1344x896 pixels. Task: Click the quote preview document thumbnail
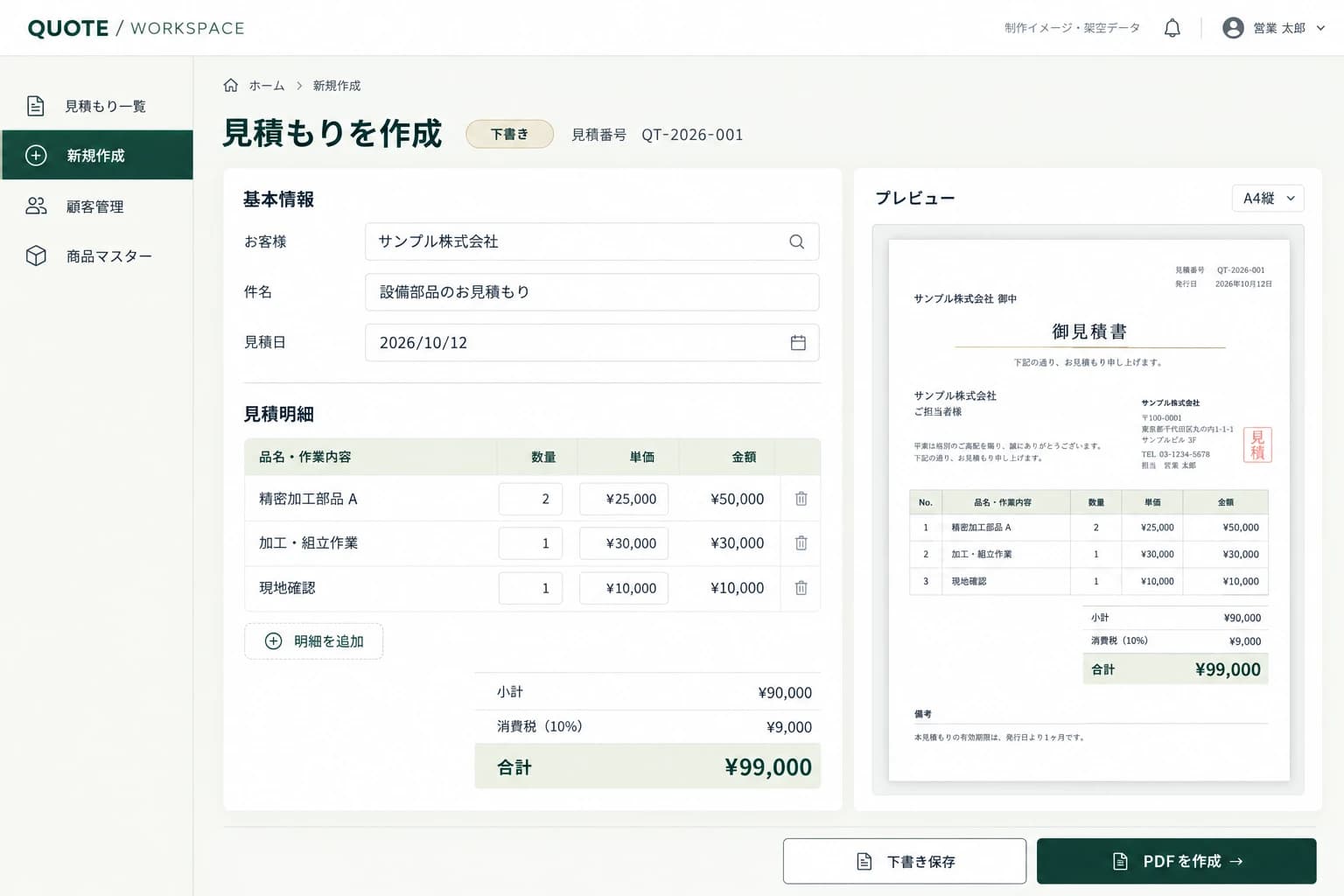(1088, 510)
